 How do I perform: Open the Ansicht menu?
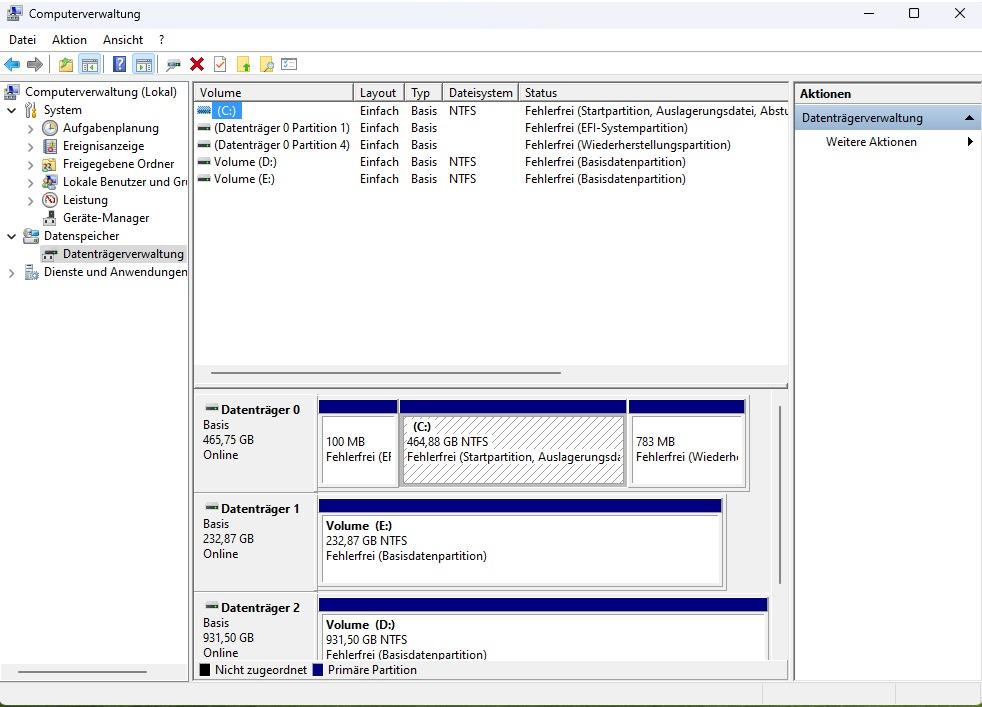(123, 39)
